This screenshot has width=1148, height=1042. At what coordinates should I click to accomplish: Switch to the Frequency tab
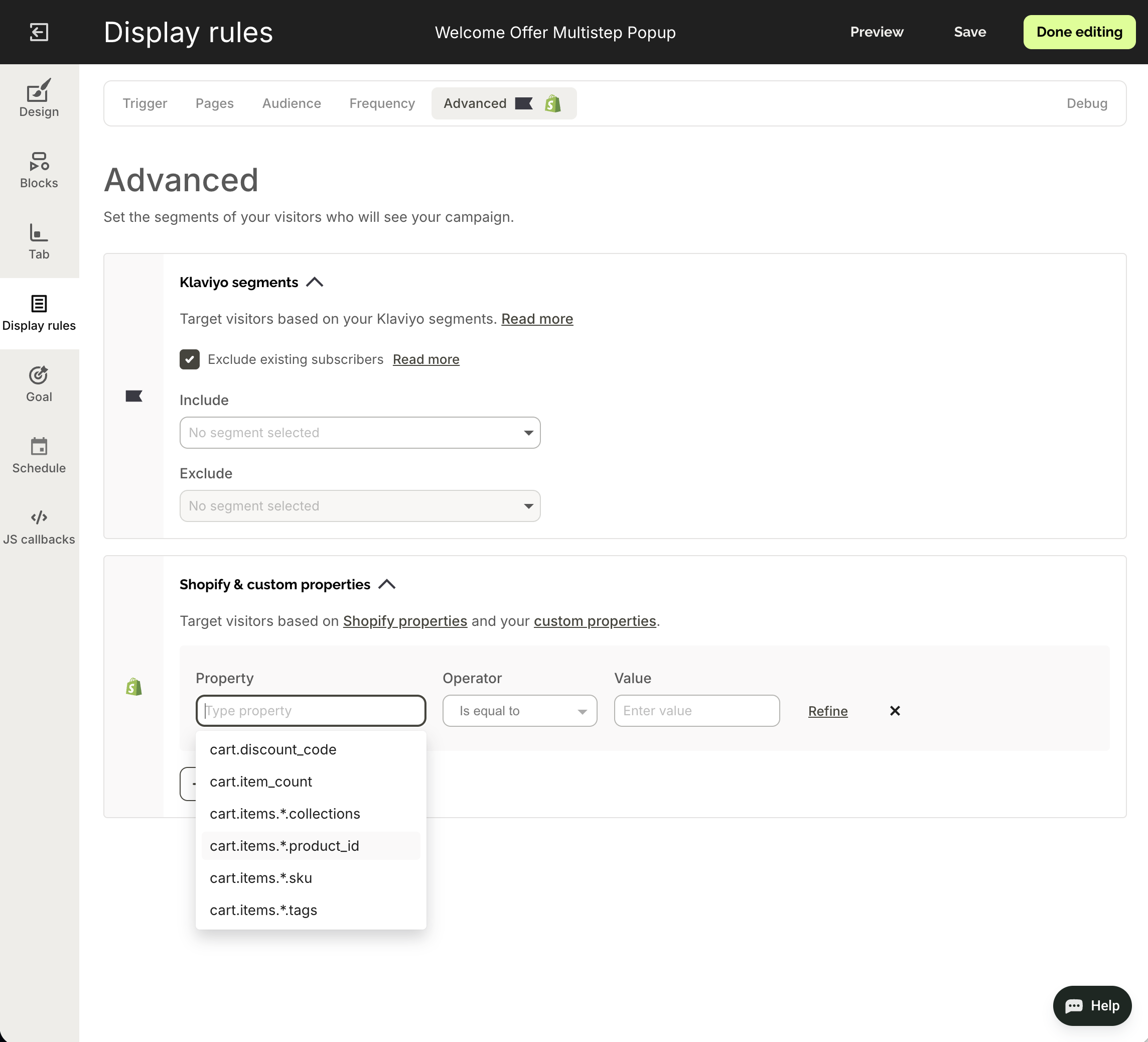tap(381, 103)
